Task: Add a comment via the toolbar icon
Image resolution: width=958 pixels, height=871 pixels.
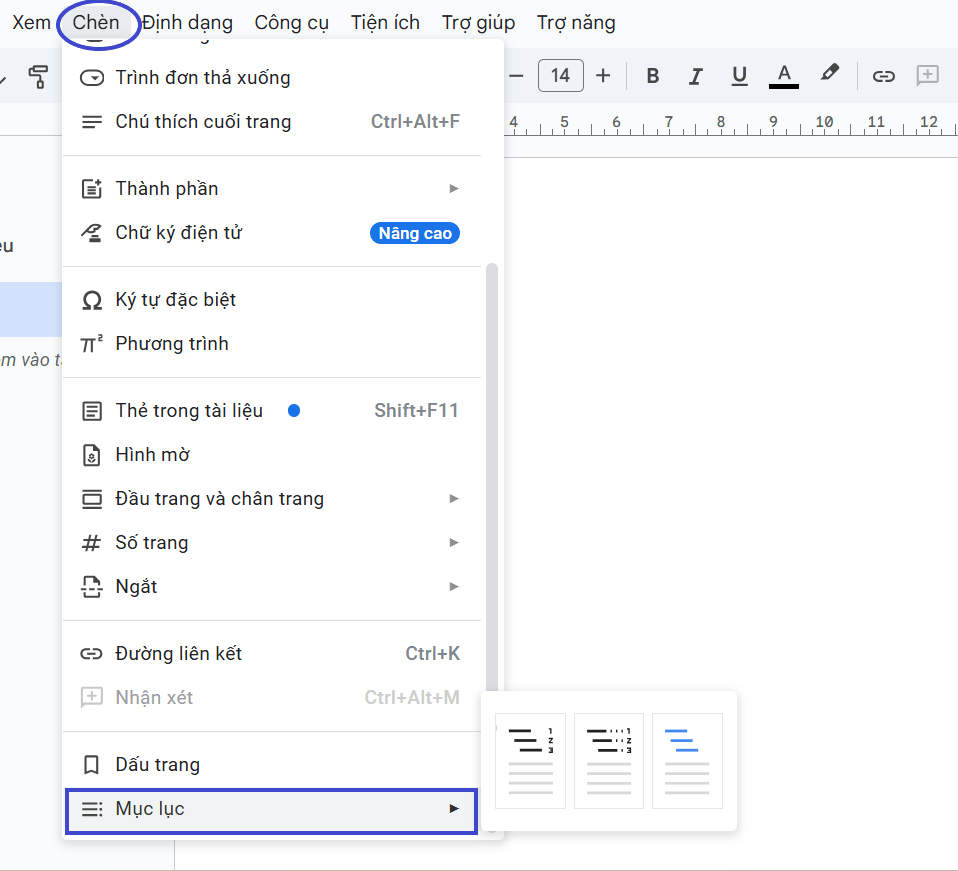Action: (927, 75)
